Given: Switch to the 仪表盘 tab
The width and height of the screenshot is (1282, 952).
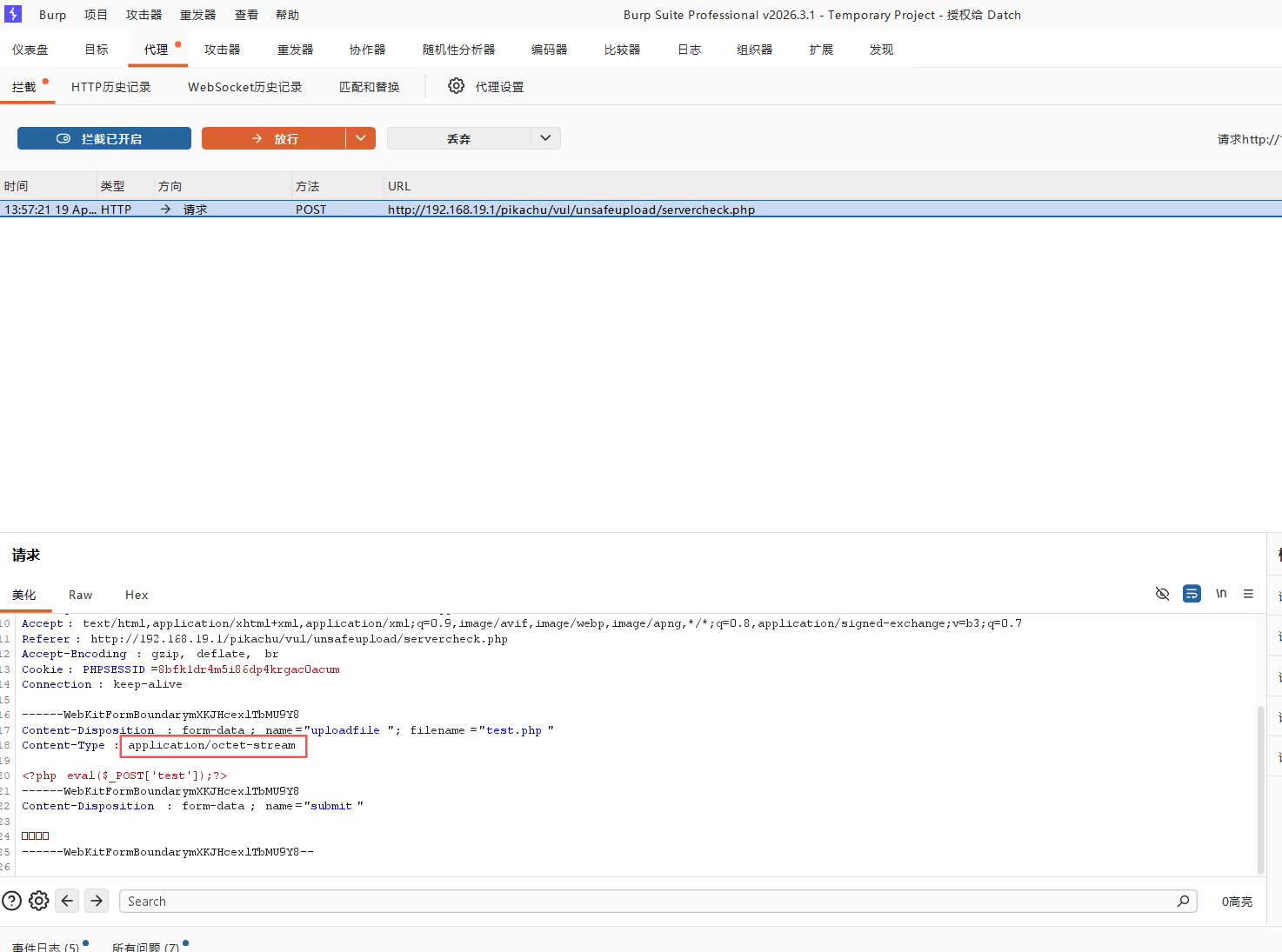Looking at the screenshot, I should (x=30, y=50).
